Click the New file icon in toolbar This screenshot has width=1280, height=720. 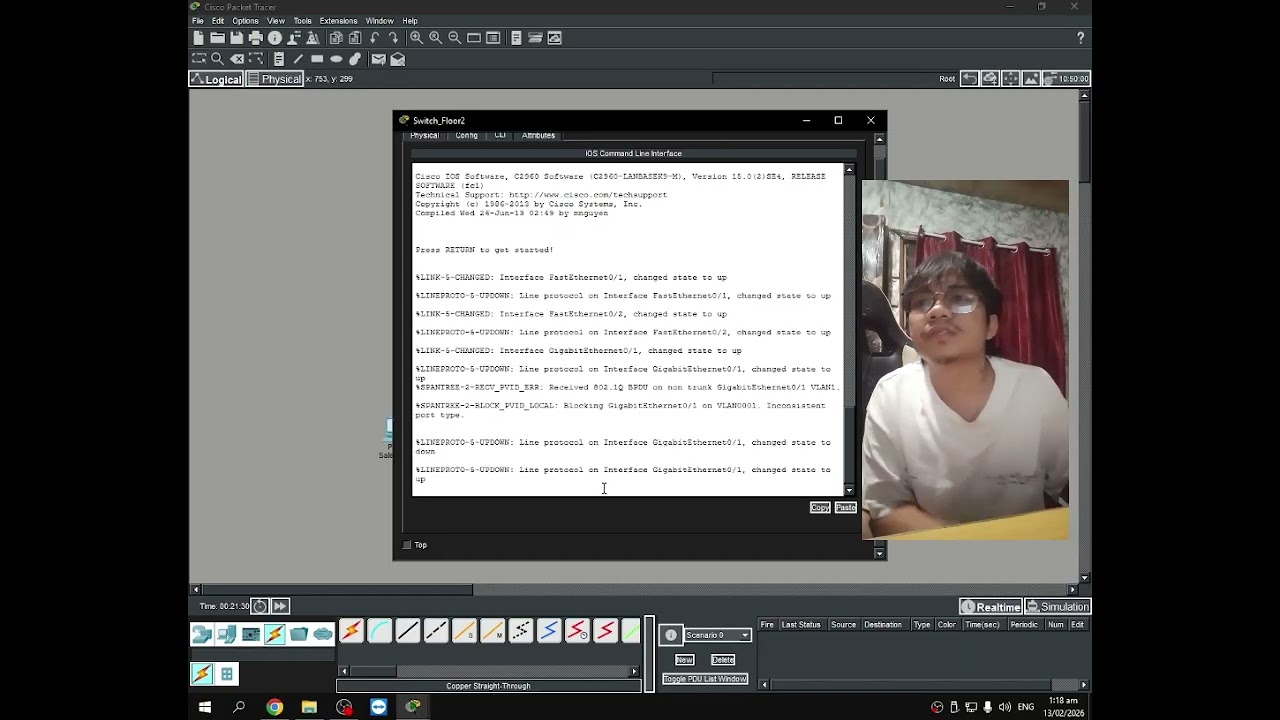coord(198,38)
